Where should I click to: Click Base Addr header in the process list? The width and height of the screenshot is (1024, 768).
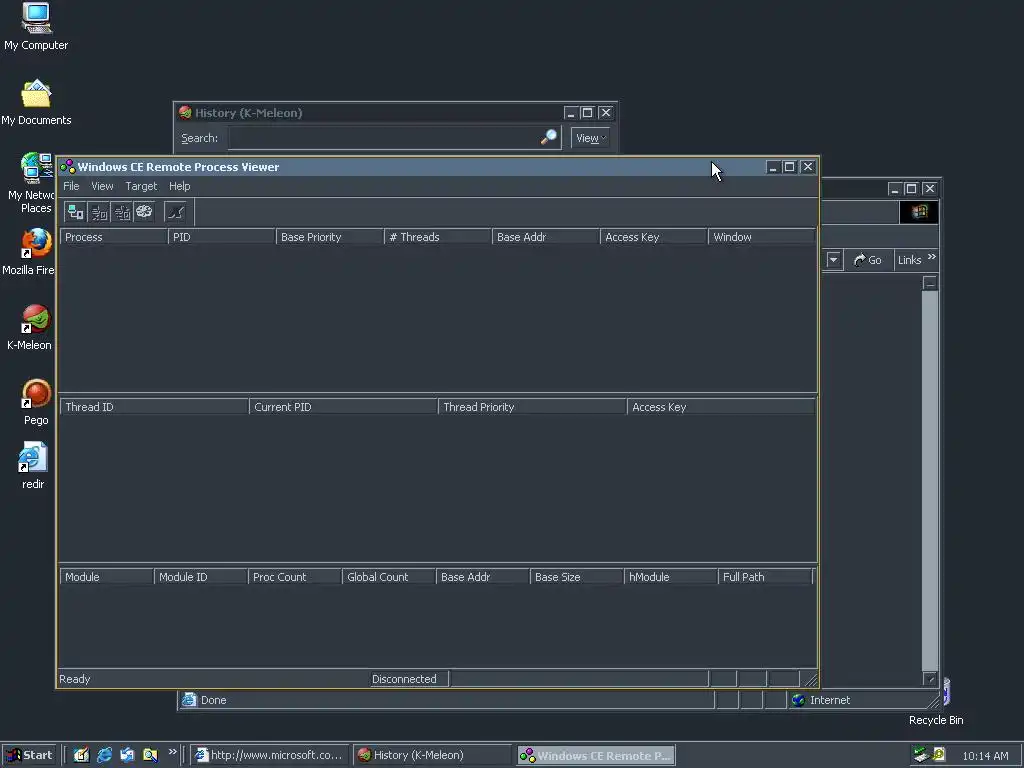pos(545,237)
